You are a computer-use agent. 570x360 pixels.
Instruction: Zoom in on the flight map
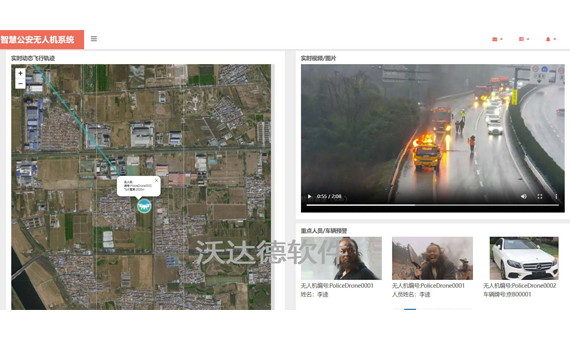point(20,73)
